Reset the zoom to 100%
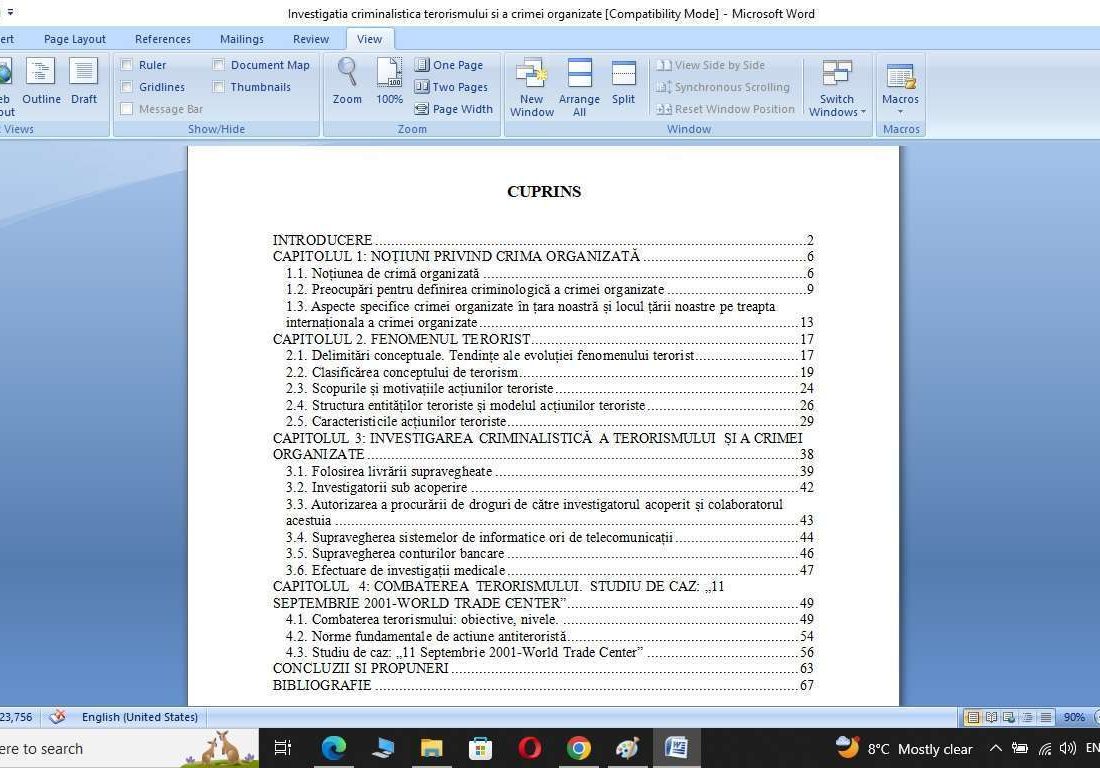Image resolution: width=1100 pixels, height=768 pixels. pyautogui.click(x=389, y=80)
